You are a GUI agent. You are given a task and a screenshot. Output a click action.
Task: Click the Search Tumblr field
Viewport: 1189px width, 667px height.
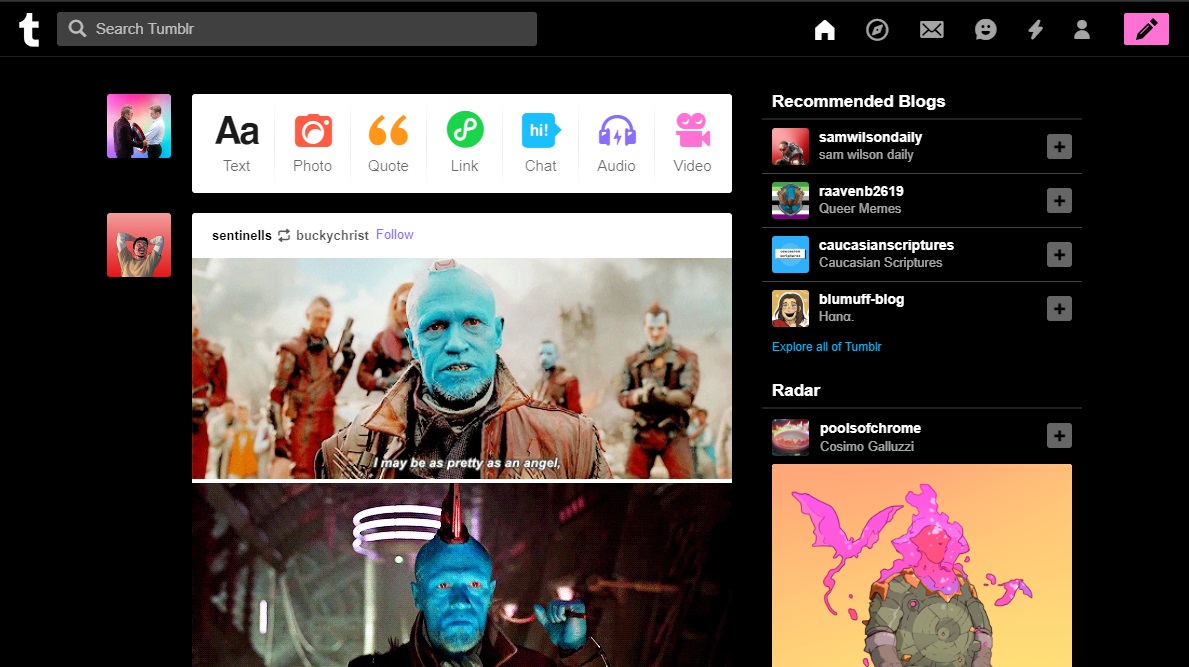[296, 29]
